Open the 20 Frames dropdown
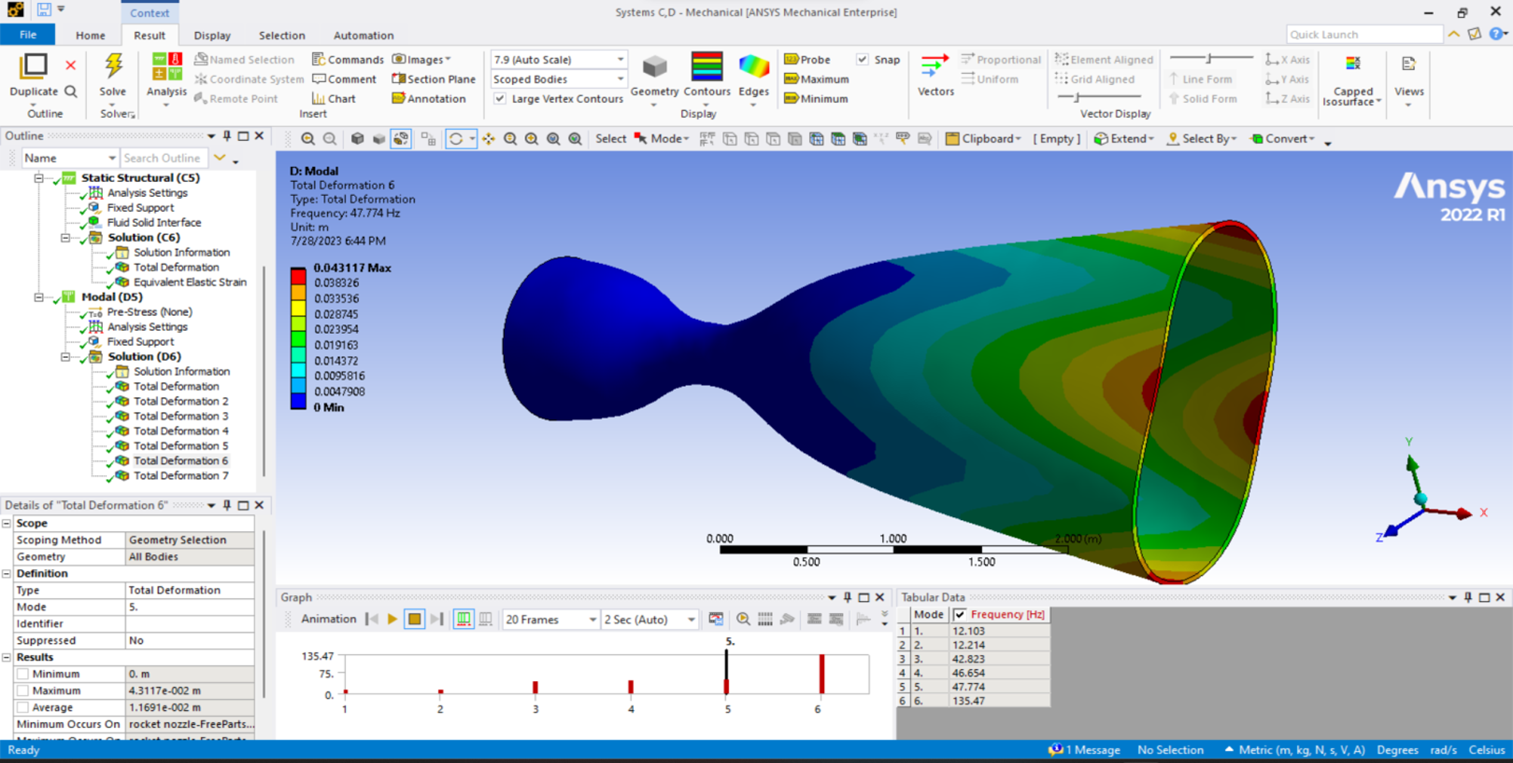Screen dimensions: 1513x763 [x=549, y=620]
